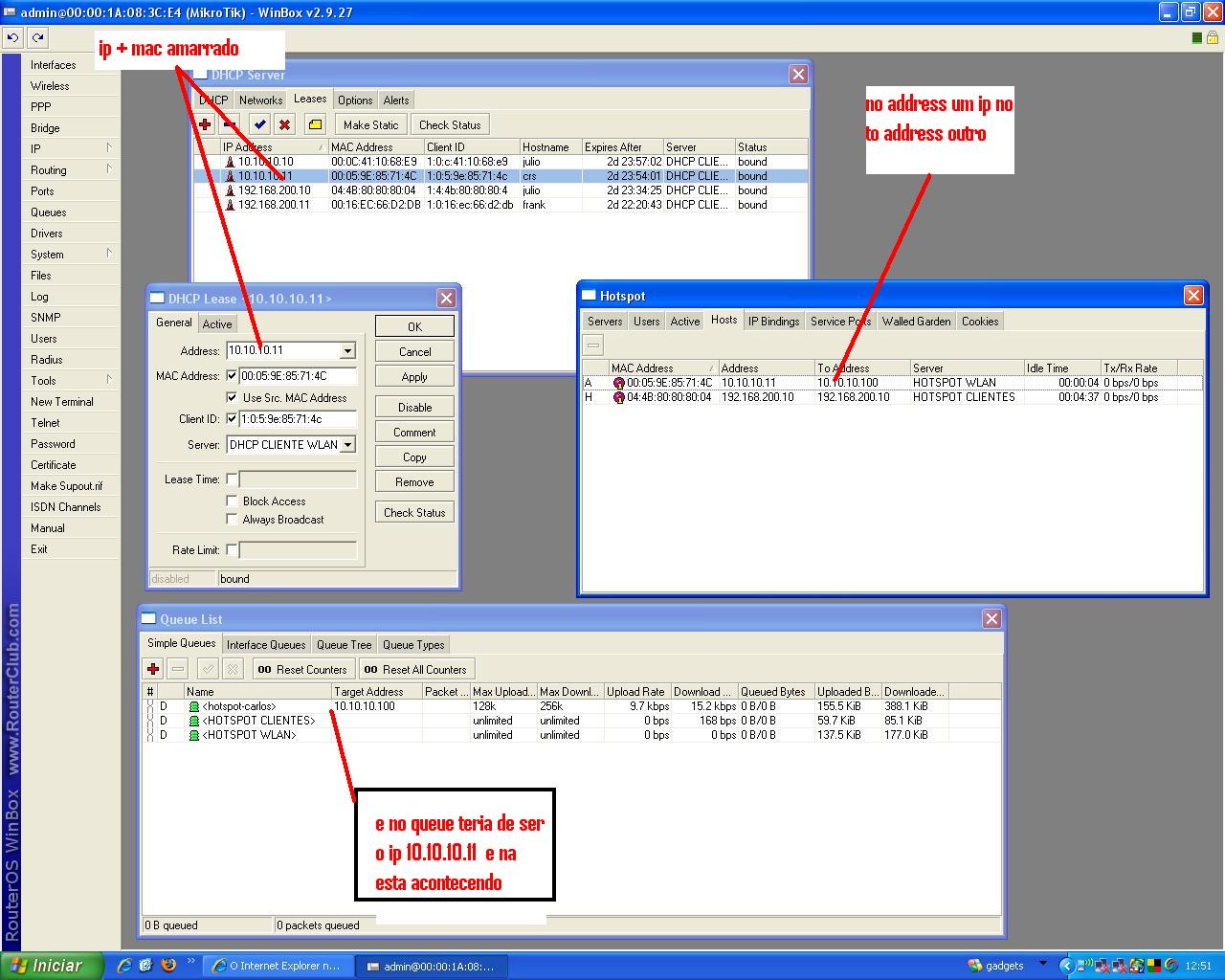Enable the Lease Time checkbox

point(232,479)
